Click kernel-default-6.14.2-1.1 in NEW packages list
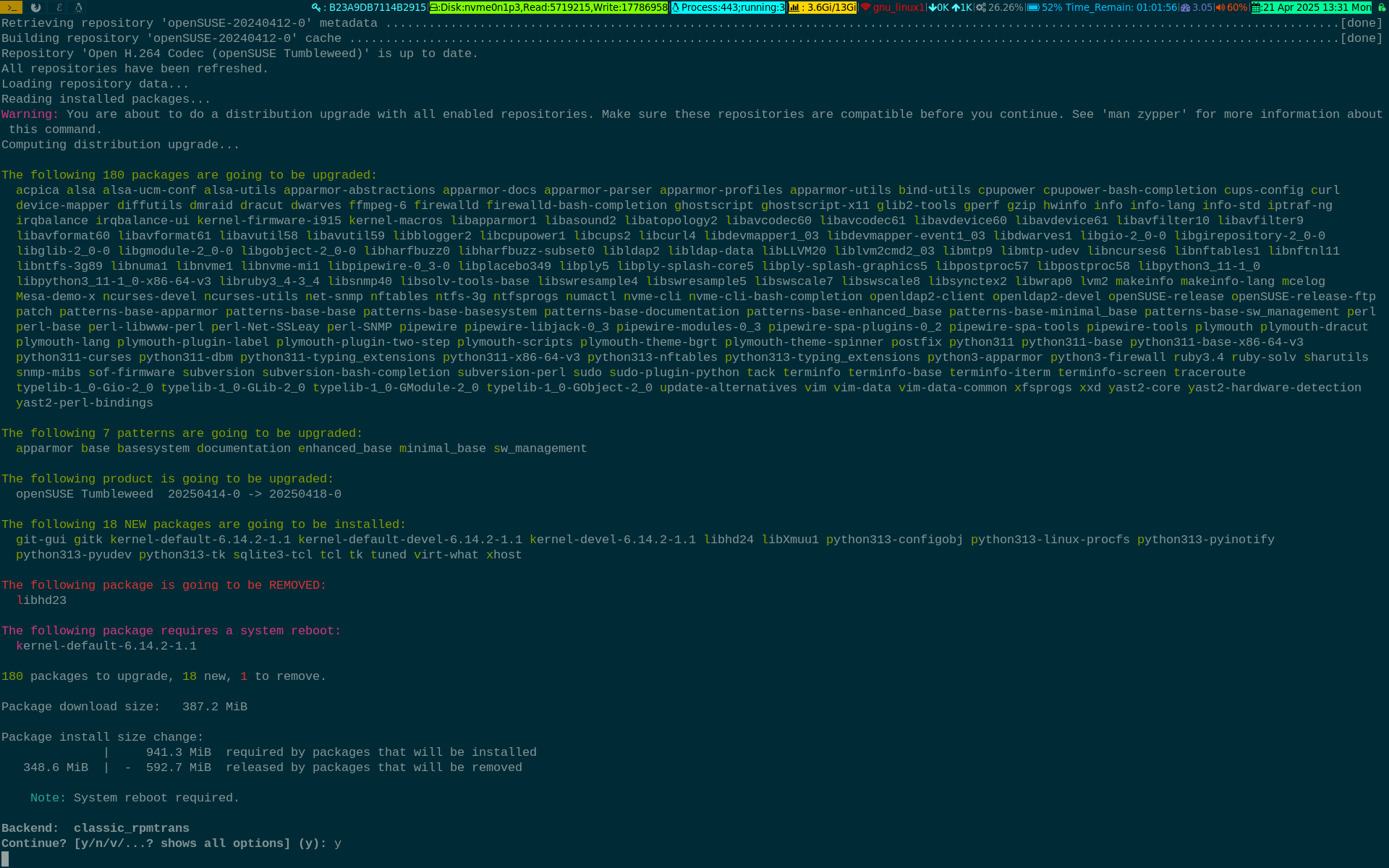Image resolution: width=1389 pixels, height=868 pixels. (x=200, y=540)
